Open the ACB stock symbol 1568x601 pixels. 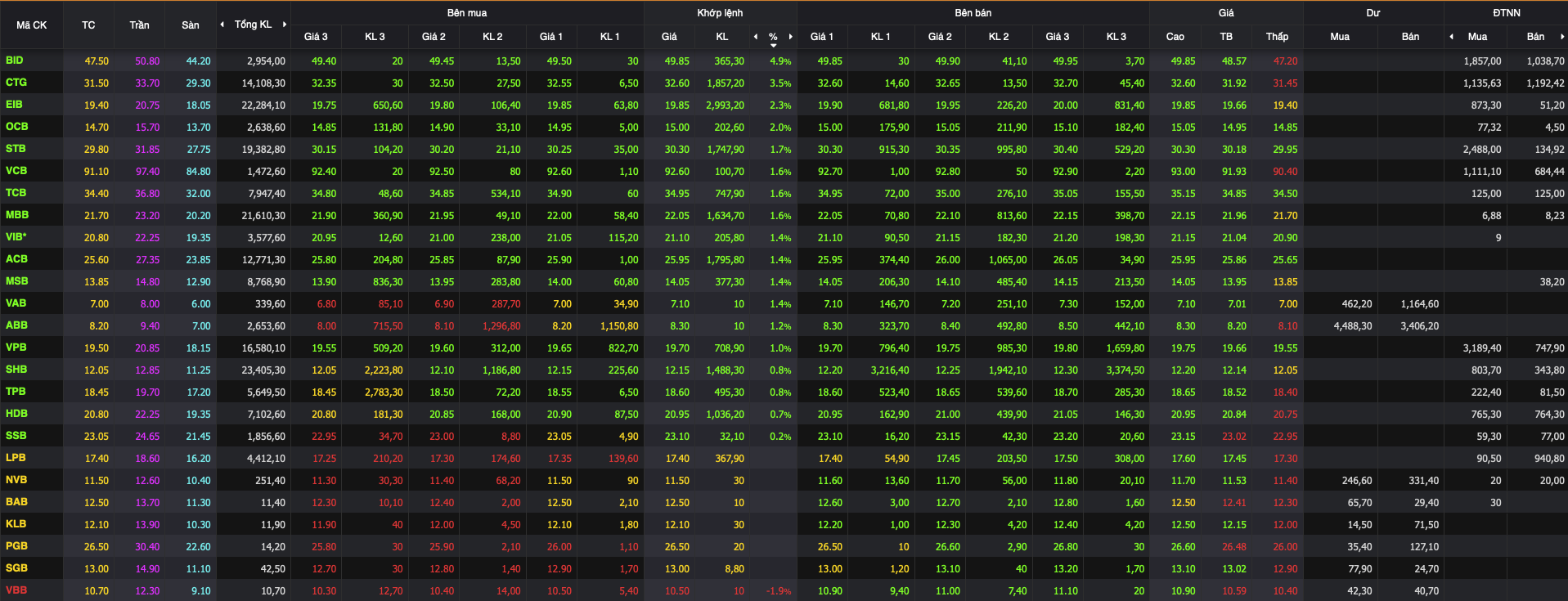(16, 259)
